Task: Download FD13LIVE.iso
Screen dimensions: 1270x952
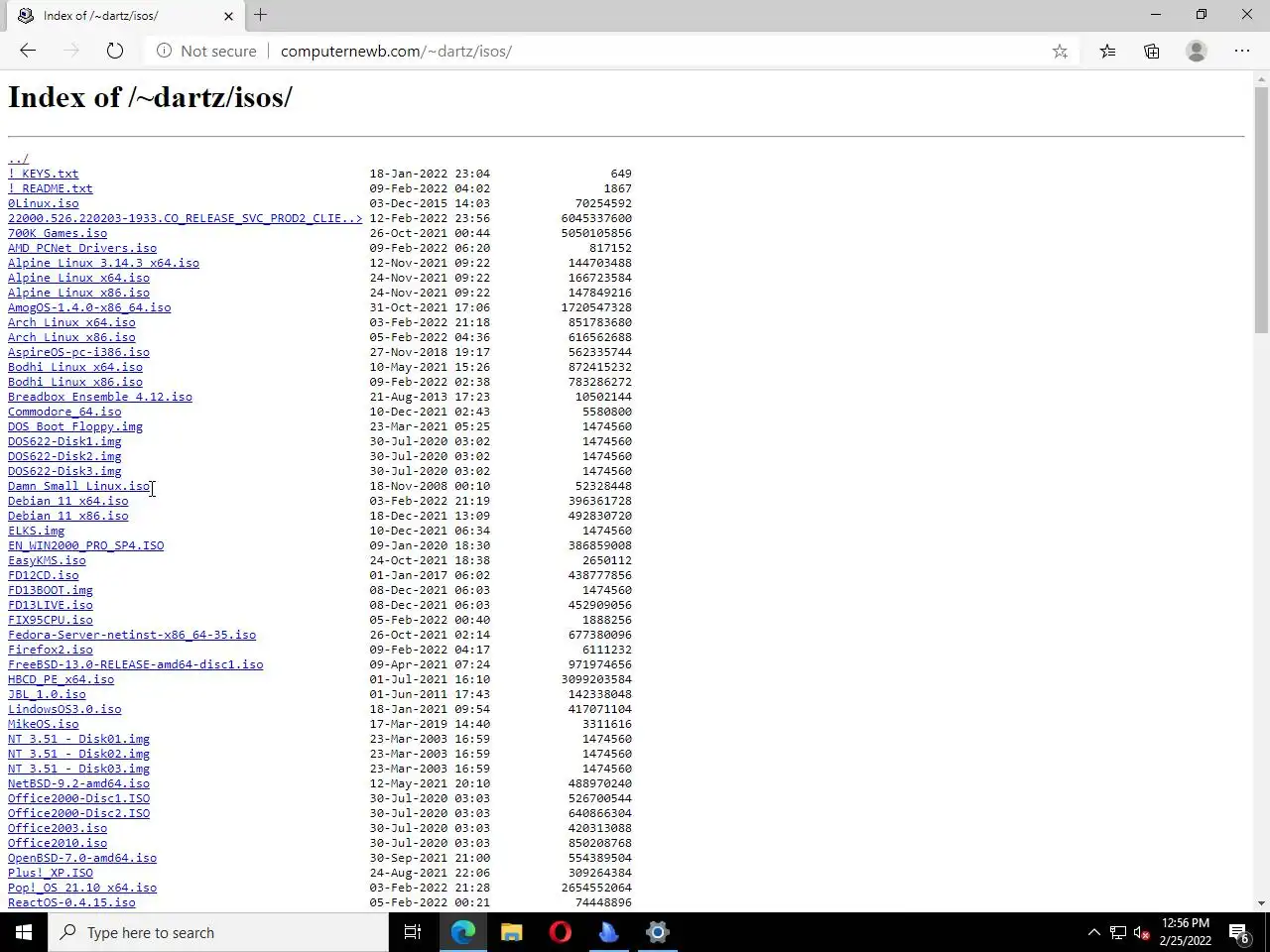Action: (51, 605)
